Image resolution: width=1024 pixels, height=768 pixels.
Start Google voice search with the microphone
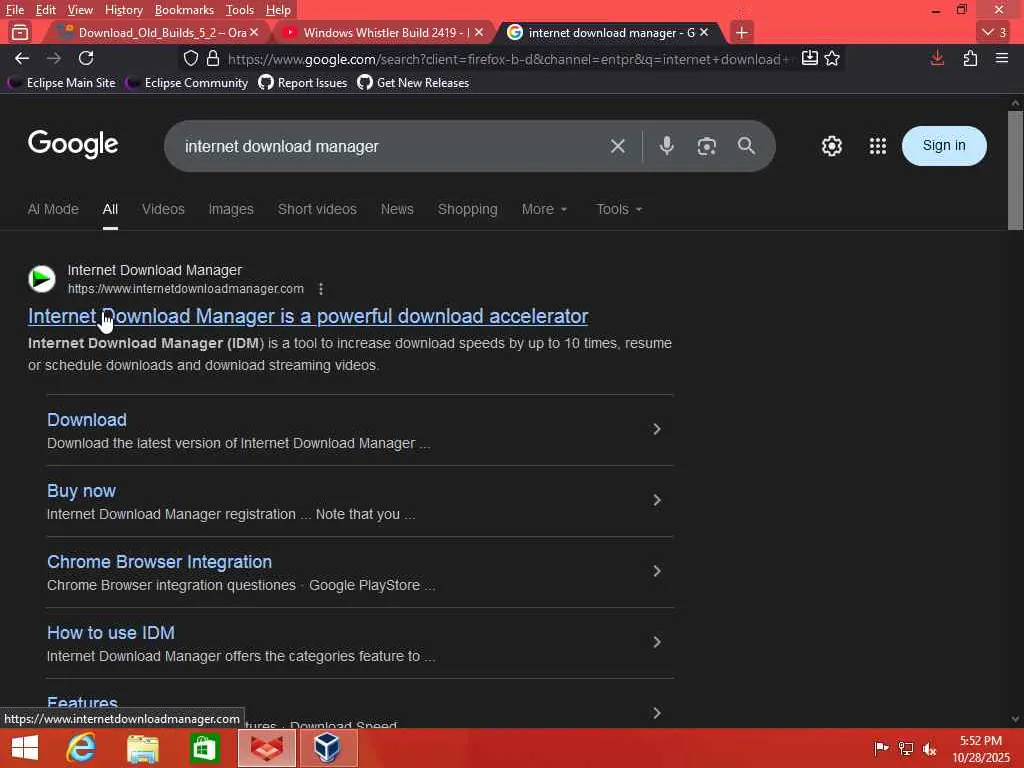coord(667,146)
